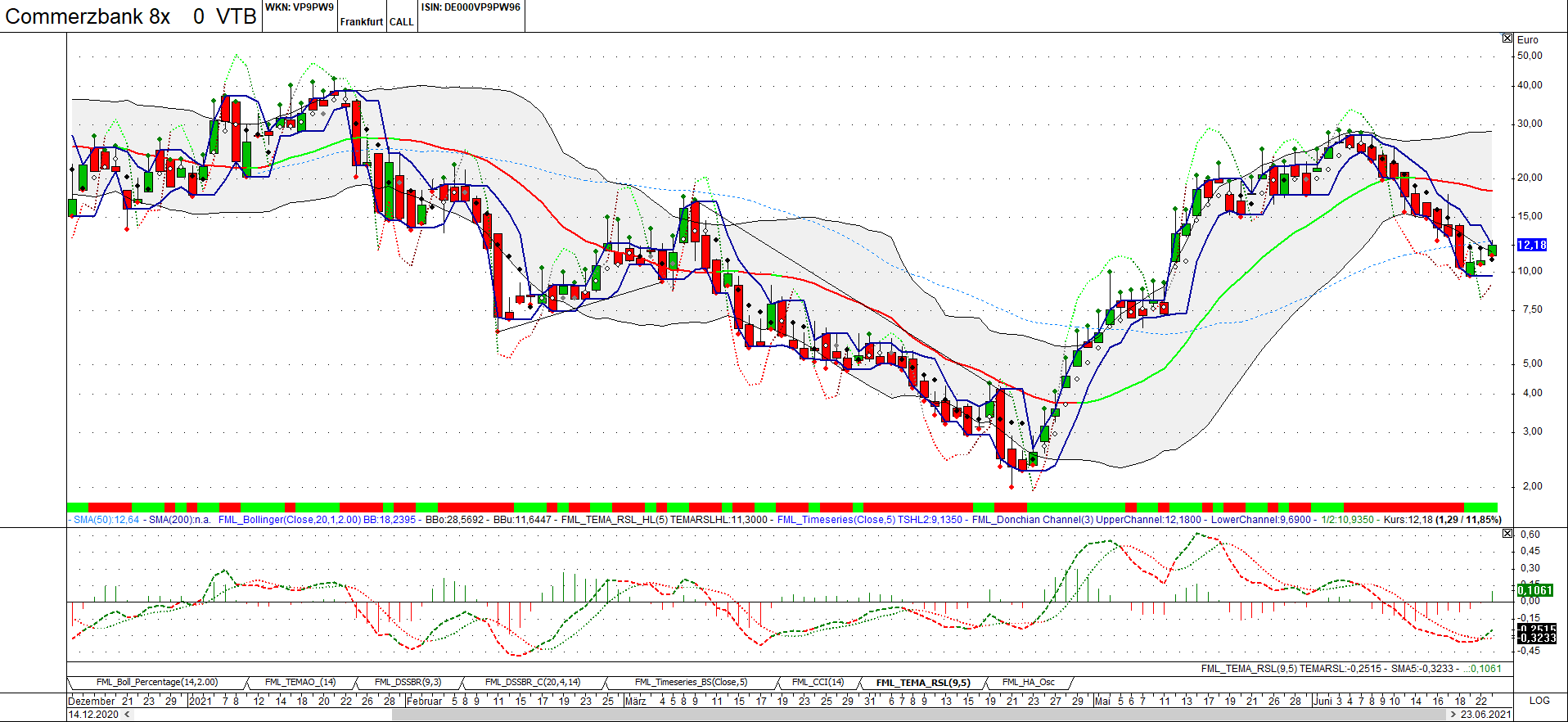Click the März label on the time axis
The image size is (1568, 722).
(x=635, y=701)
